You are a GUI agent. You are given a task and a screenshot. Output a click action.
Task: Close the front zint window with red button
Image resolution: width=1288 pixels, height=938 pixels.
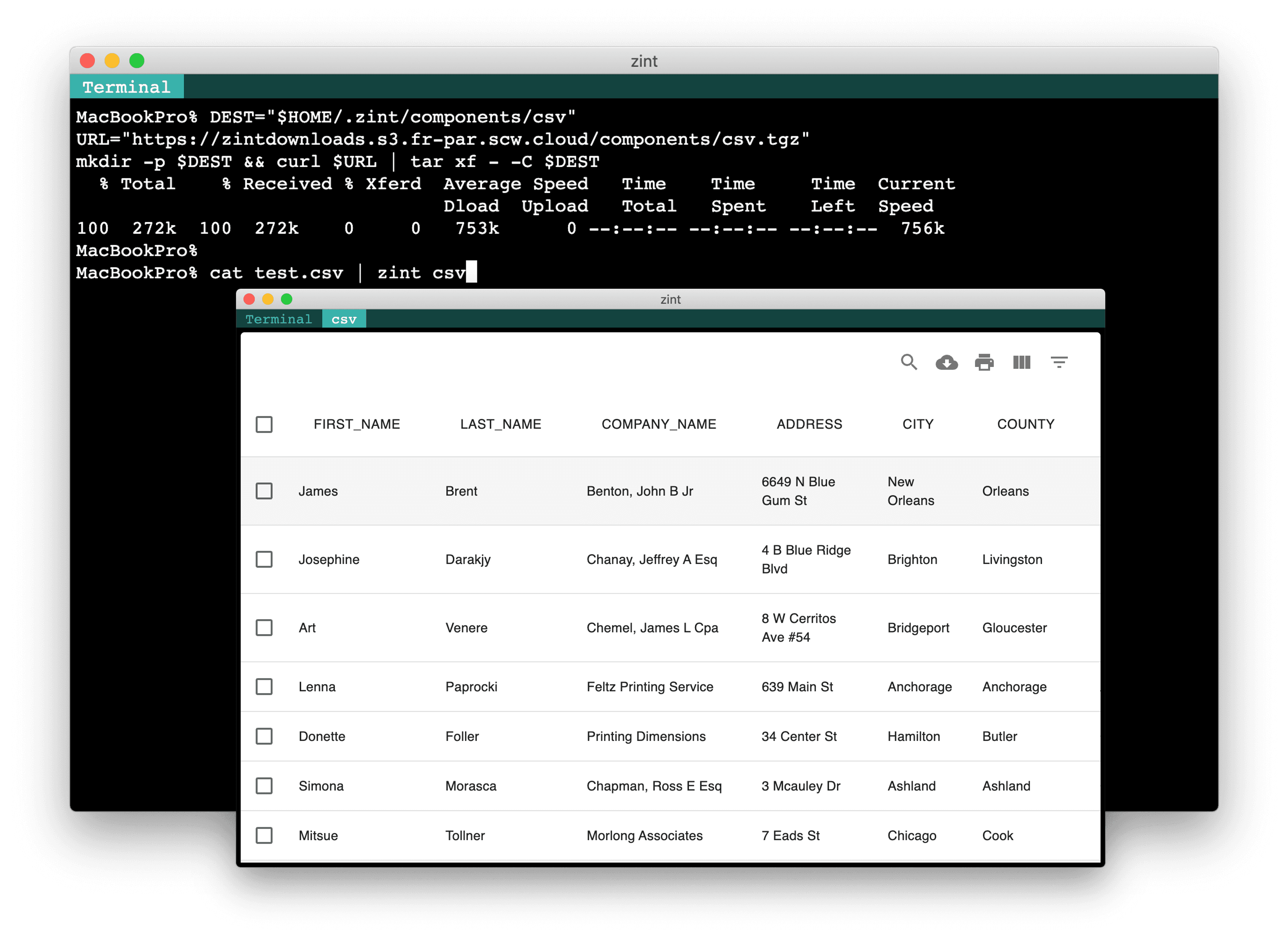249,299
